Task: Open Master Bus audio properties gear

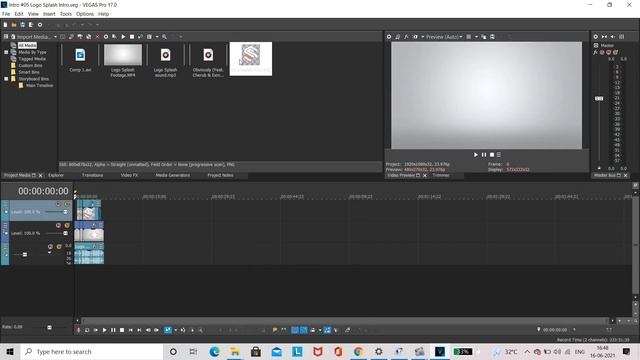Action: [596, 37]
